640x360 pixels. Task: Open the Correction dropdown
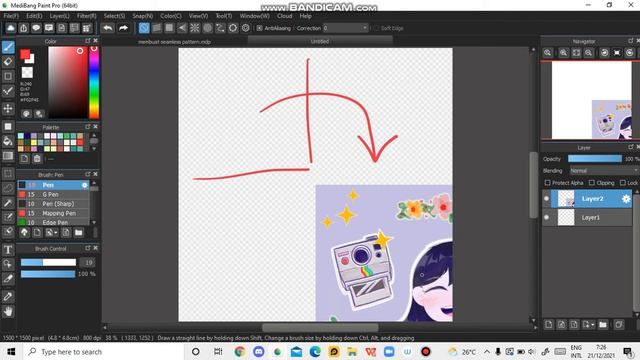(345, 28)
